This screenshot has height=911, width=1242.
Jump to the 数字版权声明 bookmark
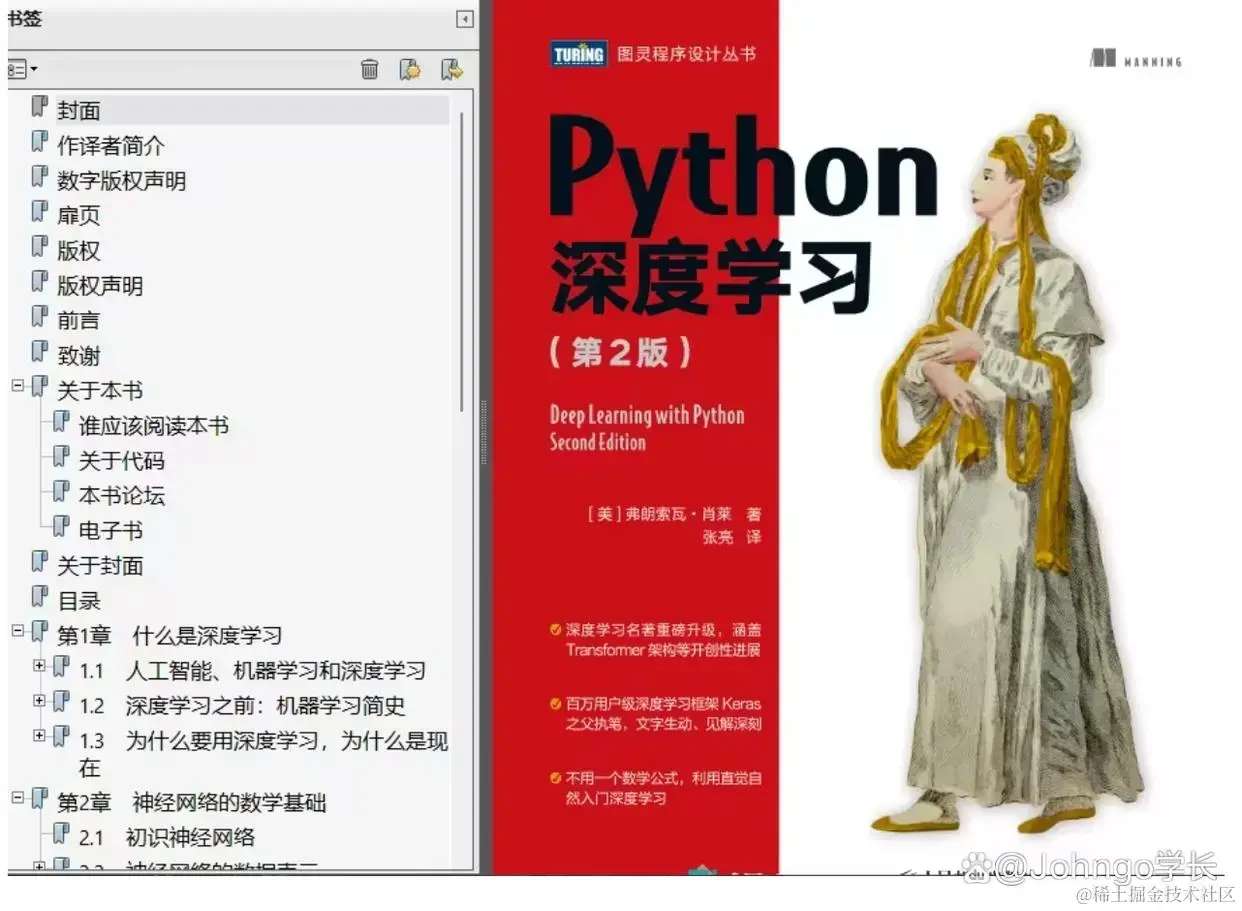[x=121, y=181]
